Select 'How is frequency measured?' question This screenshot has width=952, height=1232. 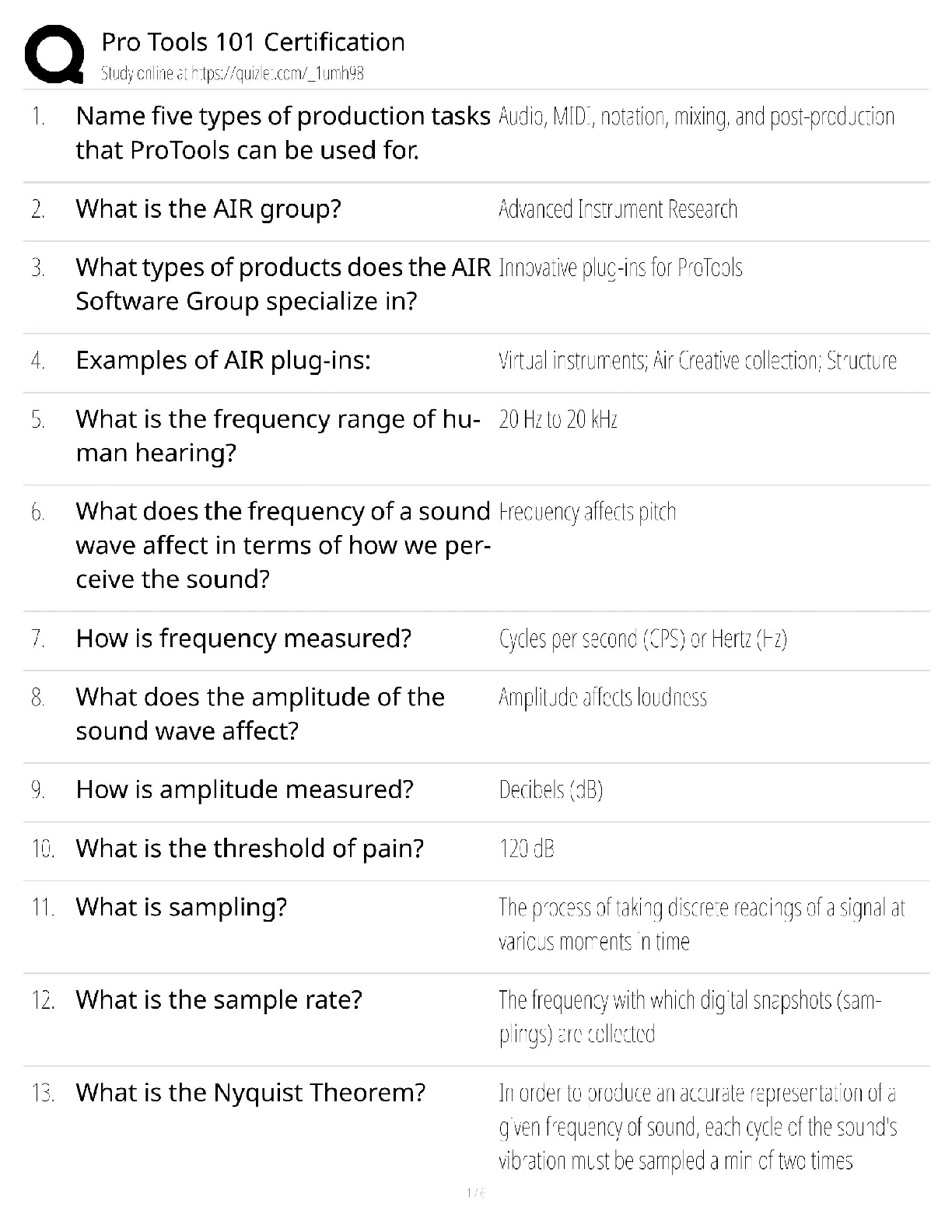pos(243,639)
